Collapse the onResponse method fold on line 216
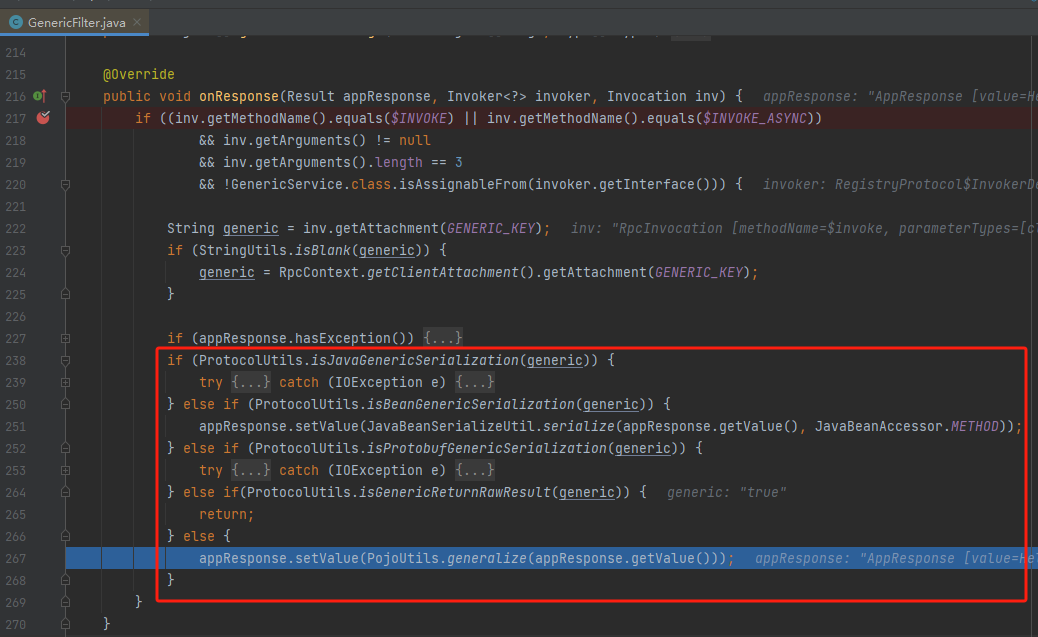The width and height of the screenshot is (1038, 637). pos(66,97)
